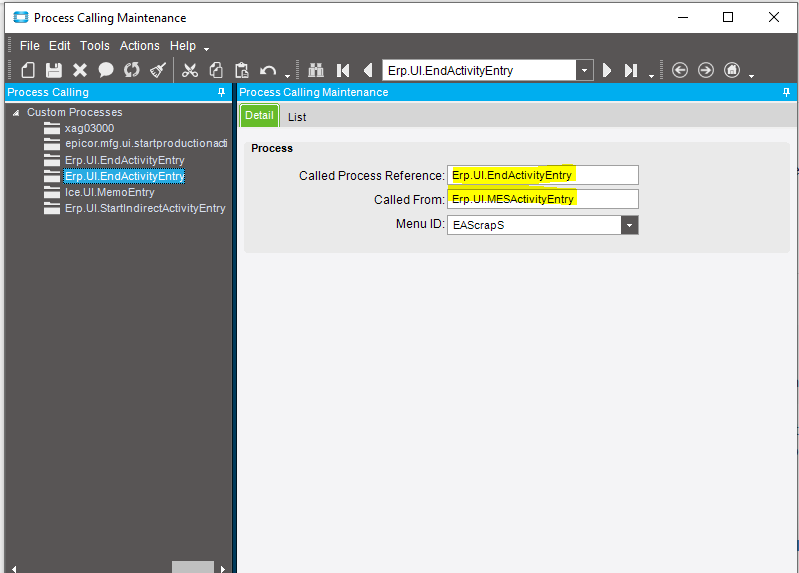Go to the previous record
Viewport: 799px width, 573px height.
[368, 70]
